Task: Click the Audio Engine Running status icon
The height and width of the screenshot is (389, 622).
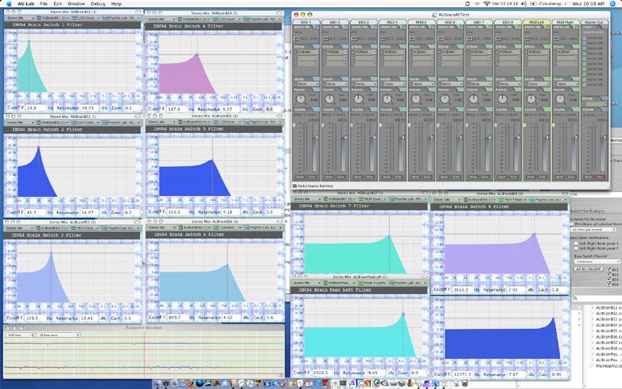Action: pyautogui.click(x=295, y=186)
